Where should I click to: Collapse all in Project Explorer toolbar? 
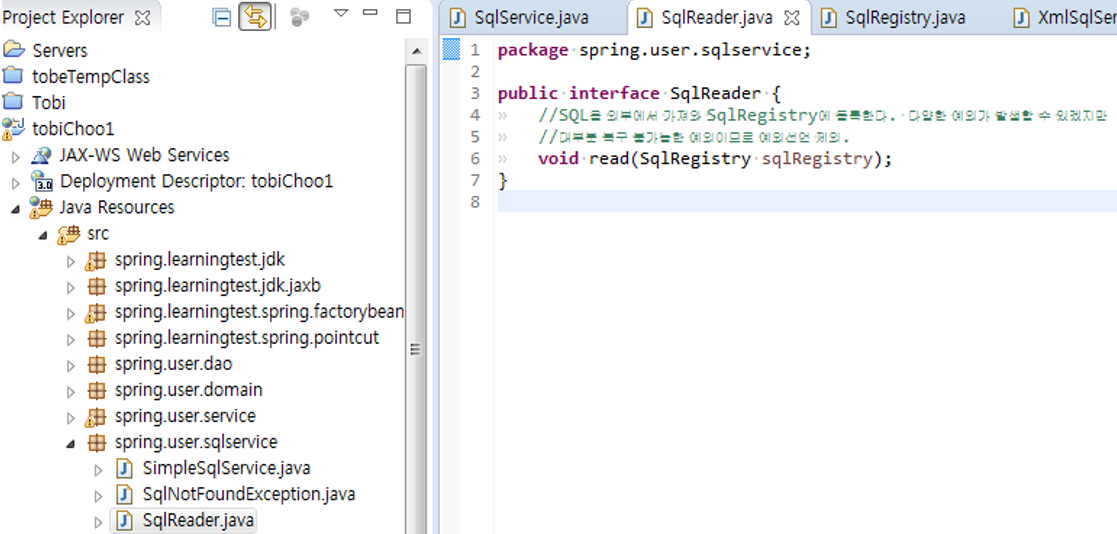[x=222, y=18]
